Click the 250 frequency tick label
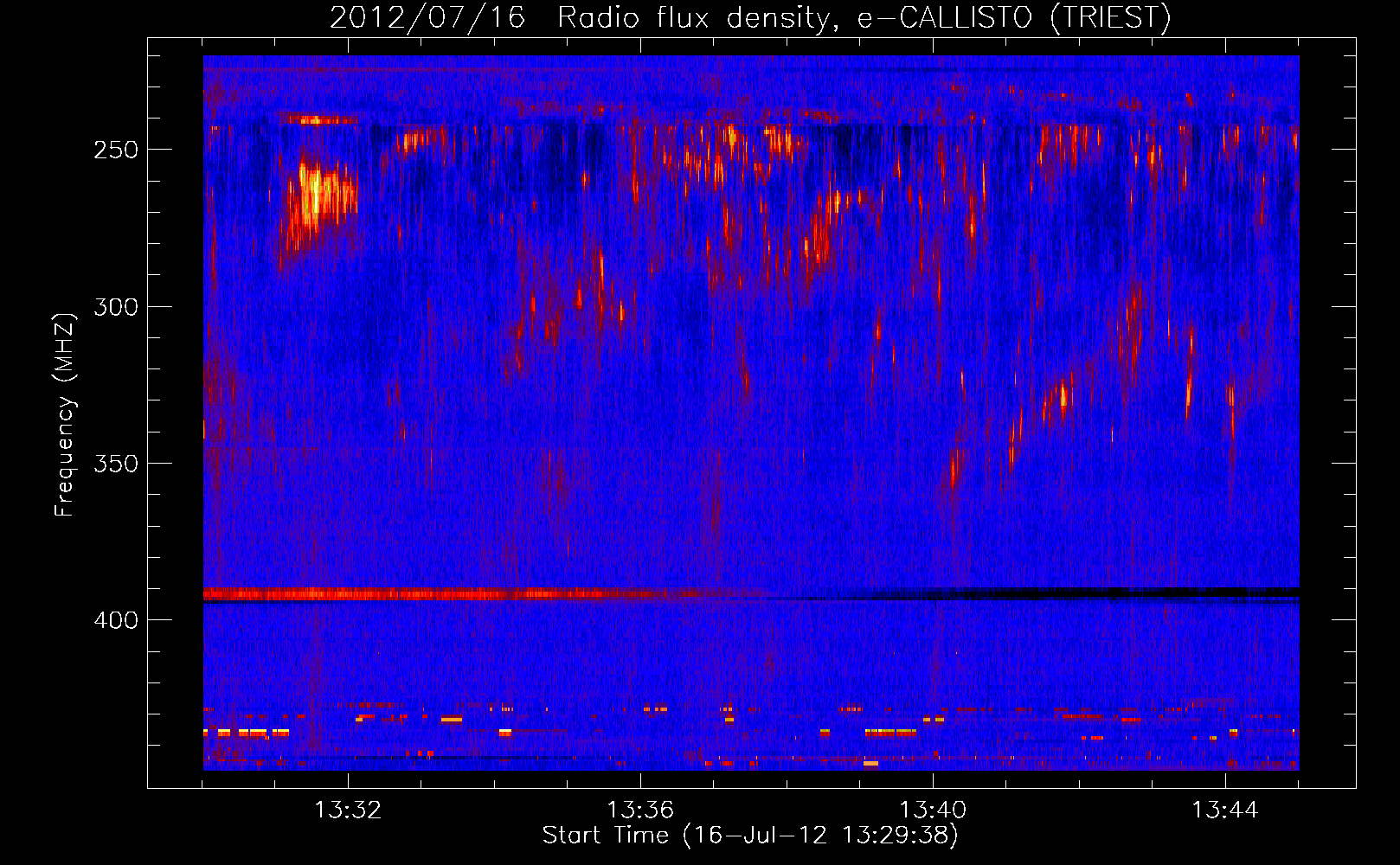The height and width of the screenshot is (865, 1400). (116, 150)
